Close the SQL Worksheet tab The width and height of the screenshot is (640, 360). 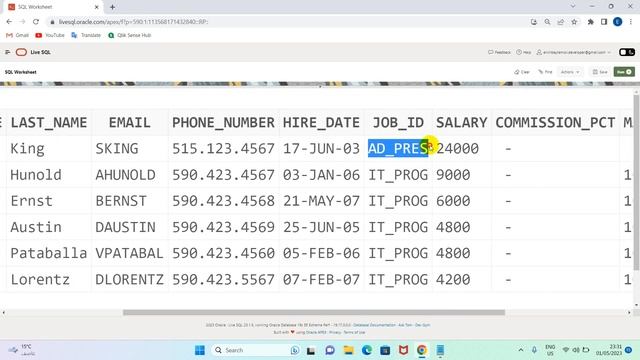click(97, 7)
